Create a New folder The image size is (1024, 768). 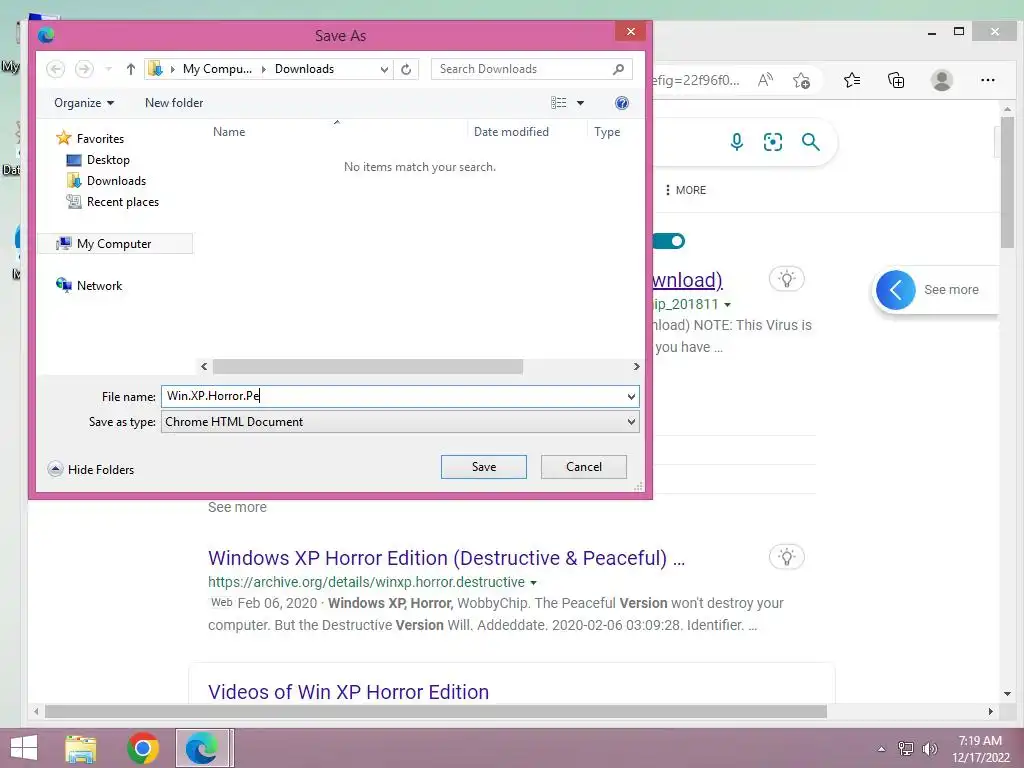pos(174,103)
